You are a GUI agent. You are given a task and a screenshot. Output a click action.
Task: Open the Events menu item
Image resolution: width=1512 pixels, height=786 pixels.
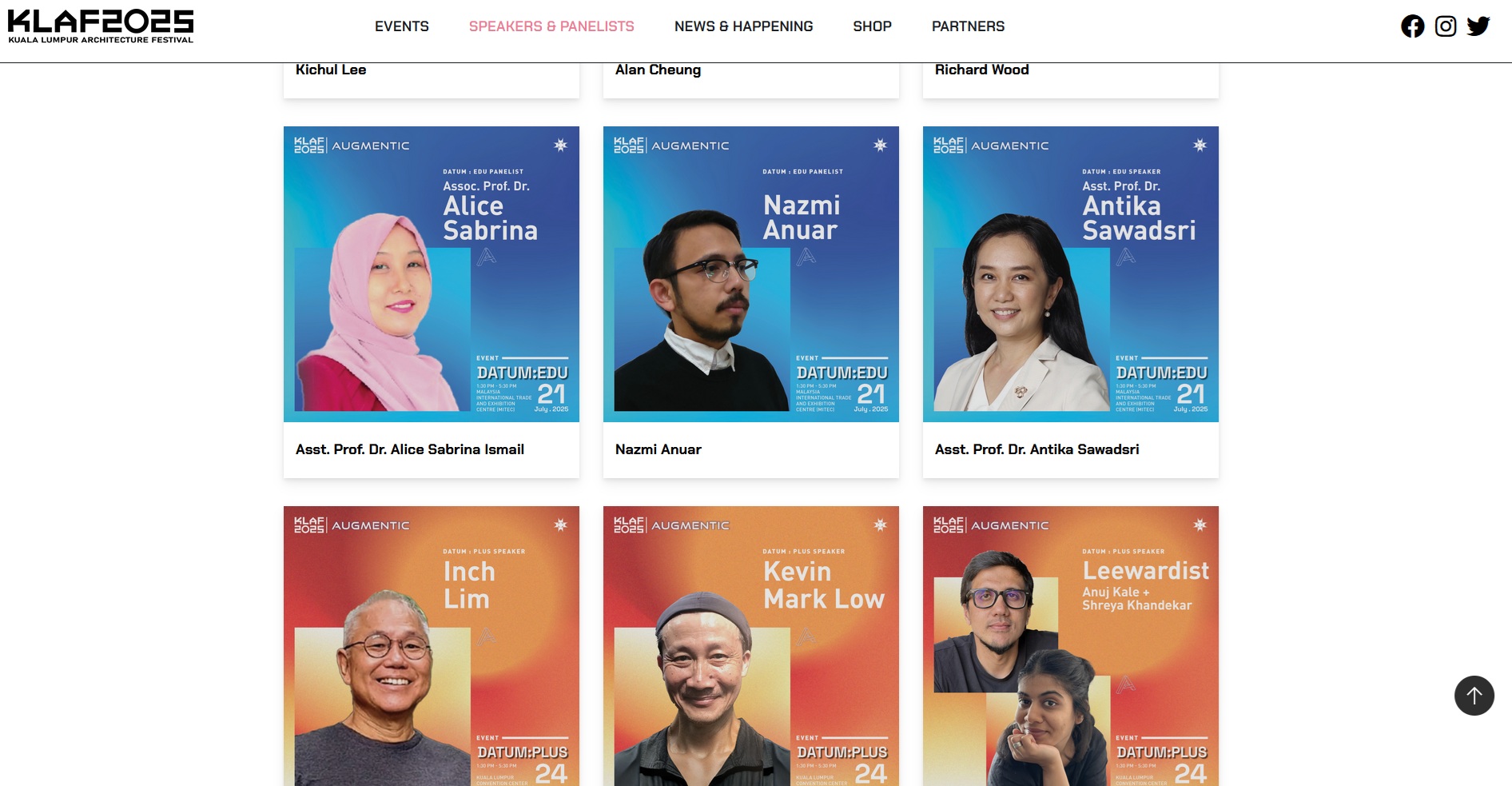coord(402,26)
